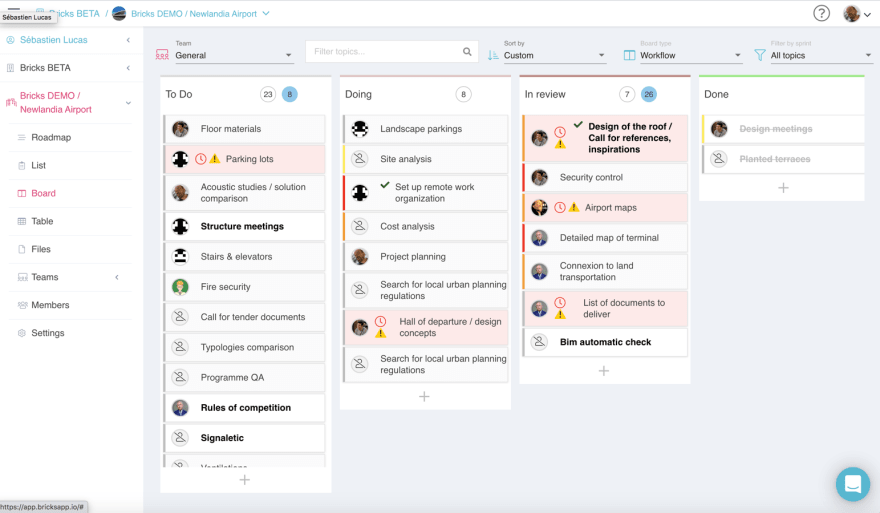Click the clock overdue icon on Parking lots
Screen dimensions: 880x513
(200, 159)
